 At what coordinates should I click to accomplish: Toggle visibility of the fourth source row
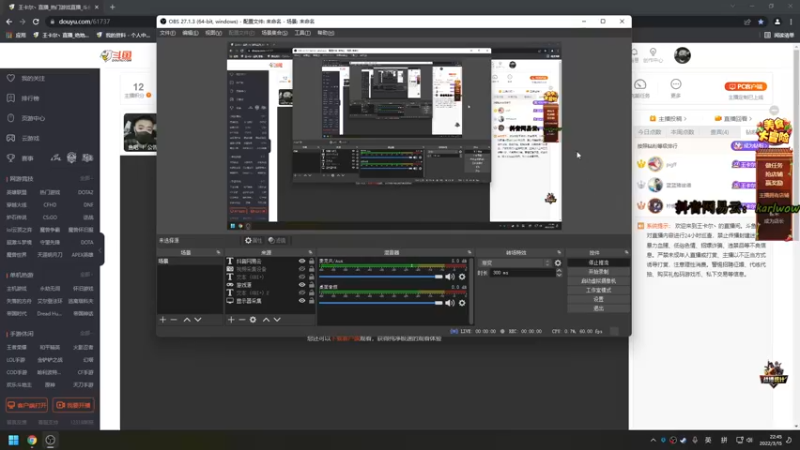[x=302, y=285]
